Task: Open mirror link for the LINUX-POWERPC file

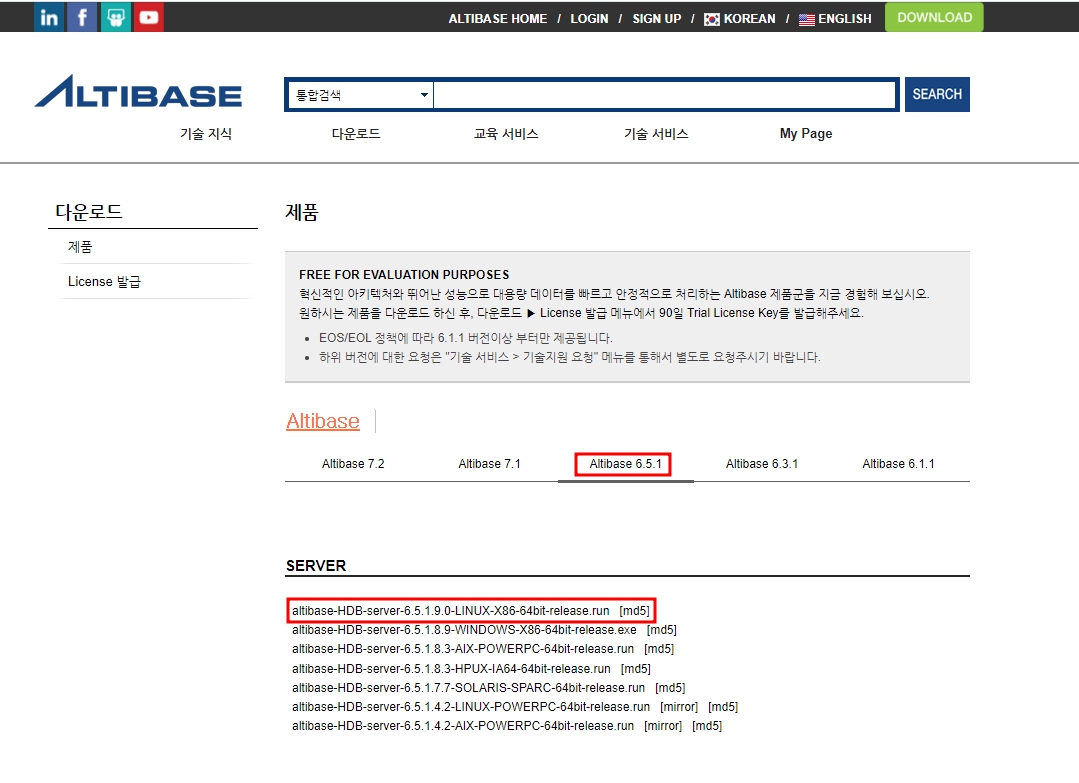Action: (679, 707)
